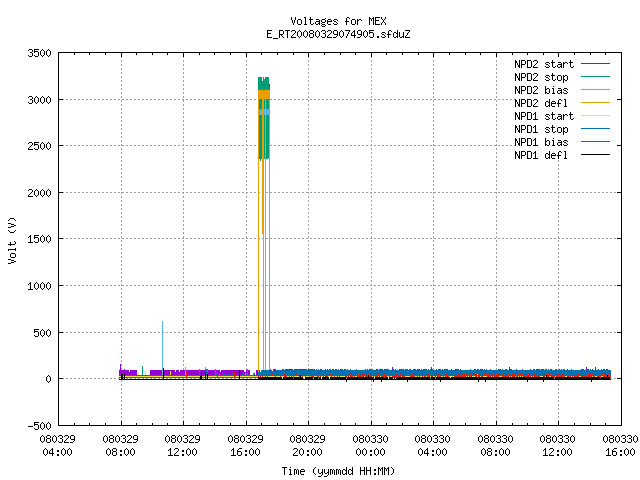The height and width of the screenshot is (480, 640).
Task: Click the green NPD2 stop legend line
Action: pyautogui.click(x=596, y=77)
